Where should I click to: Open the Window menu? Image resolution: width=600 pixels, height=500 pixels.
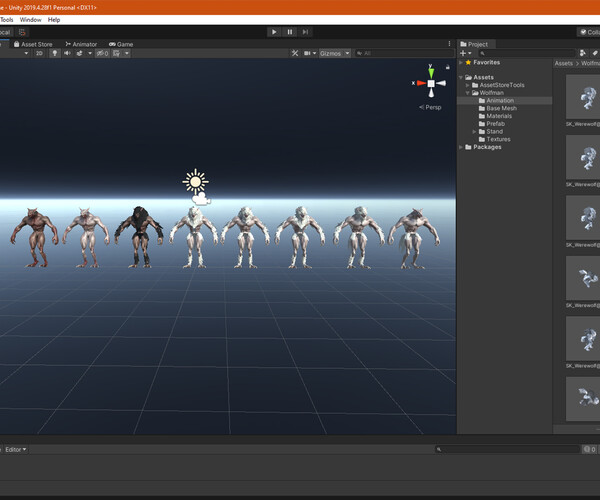[30, 20]
